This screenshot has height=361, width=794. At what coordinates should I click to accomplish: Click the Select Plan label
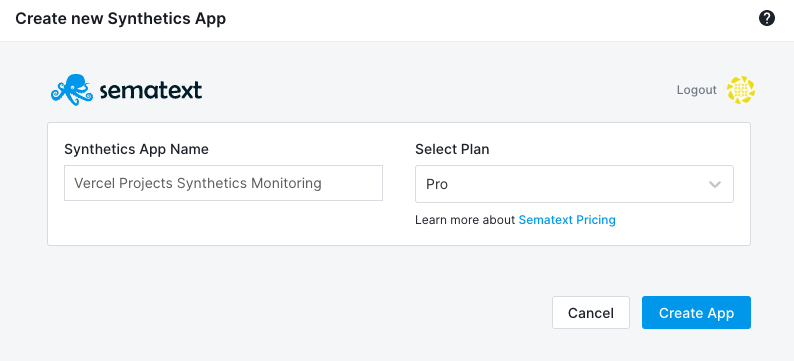click(452, 149)
